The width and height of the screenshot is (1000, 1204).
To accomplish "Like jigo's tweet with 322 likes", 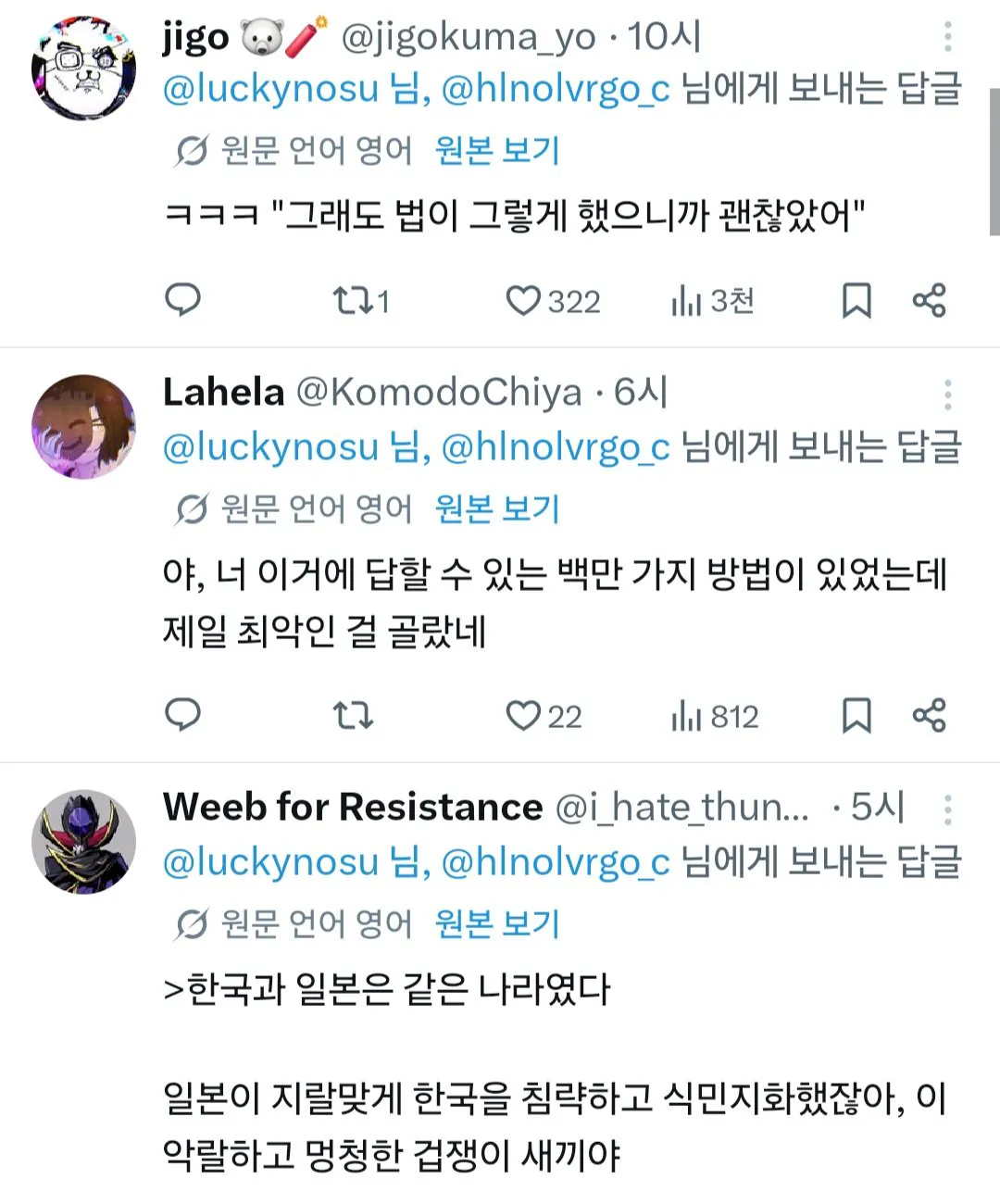I will (x=523, y=300).
